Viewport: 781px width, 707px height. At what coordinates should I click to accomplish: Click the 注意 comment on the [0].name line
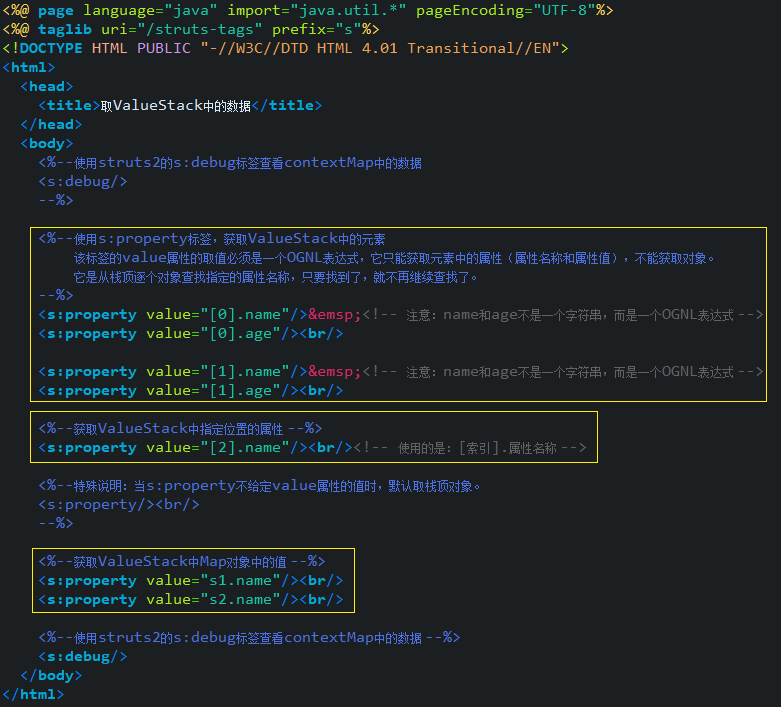(563, 315)
